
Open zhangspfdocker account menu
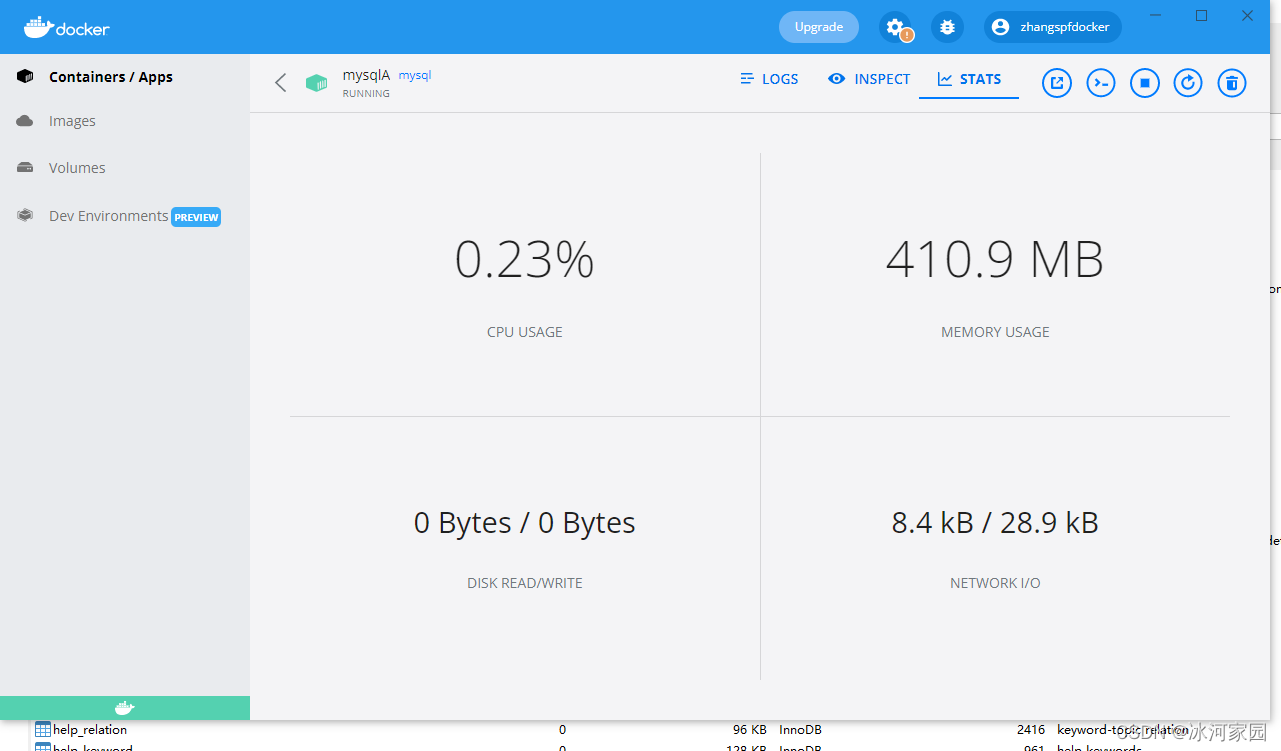(x=1053, y=27)
